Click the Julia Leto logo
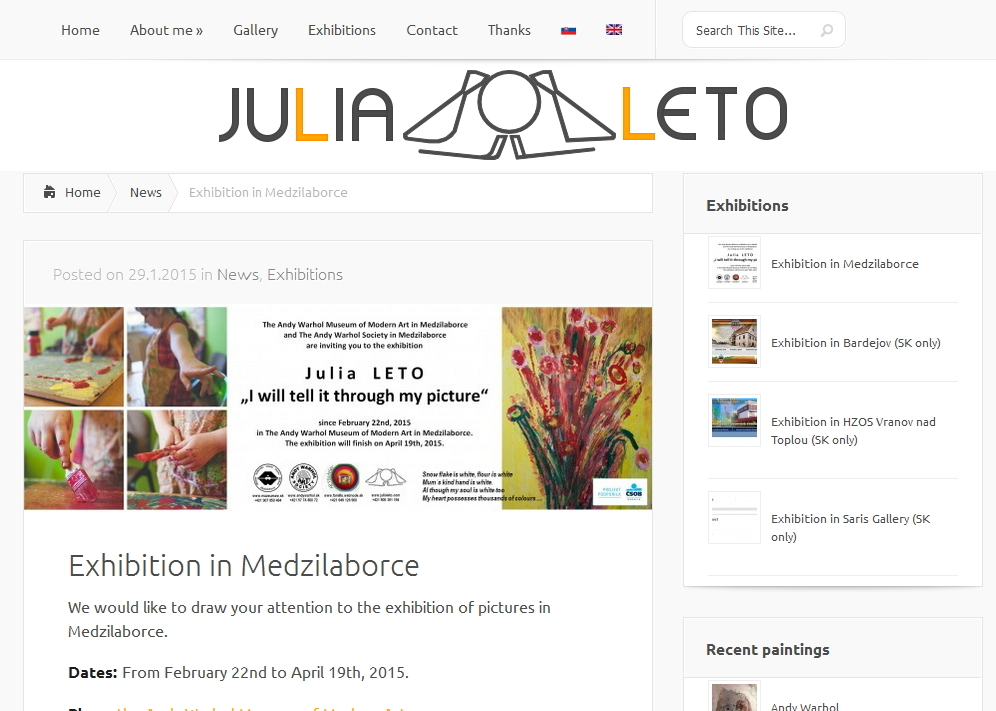 click(x=503, y=114)
